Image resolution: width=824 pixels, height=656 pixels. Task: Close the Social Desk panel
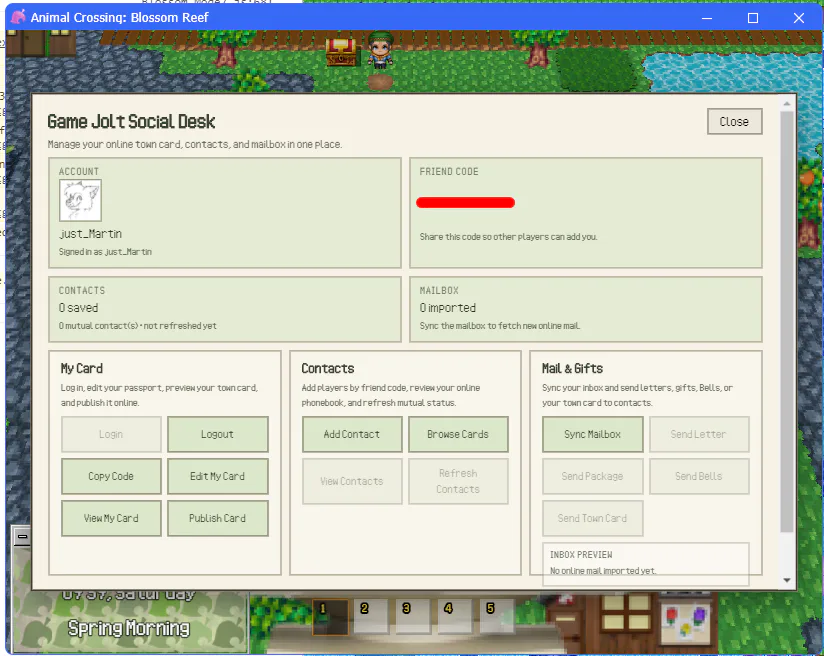[x=734, y=121]
